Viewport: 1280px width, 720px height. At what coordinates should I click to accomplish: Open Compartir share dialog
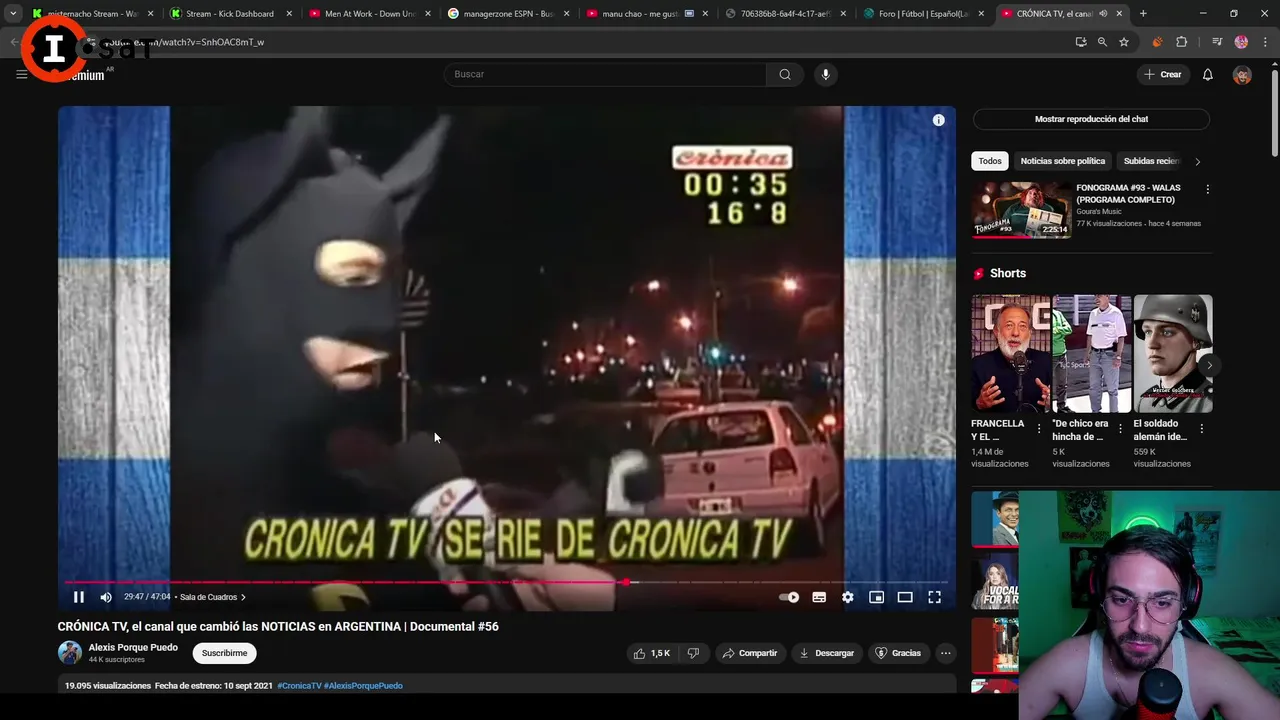[x=750, y=653]
